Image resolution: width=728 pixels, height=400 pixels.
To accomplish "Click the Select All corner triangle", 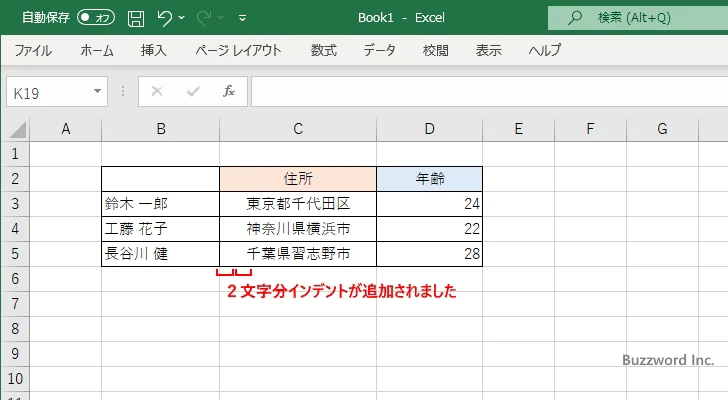I will (x=17, y=129).
